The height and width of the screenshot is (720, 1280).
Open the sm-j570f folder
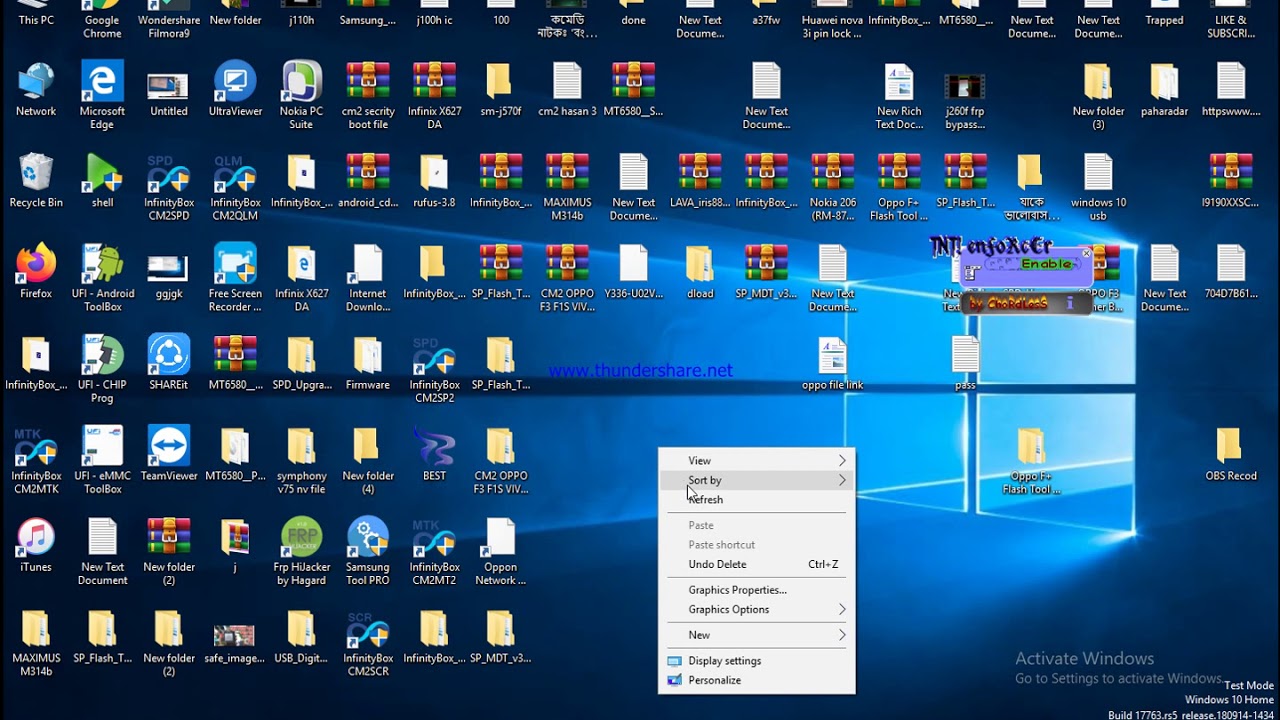[x=500, y=81]
